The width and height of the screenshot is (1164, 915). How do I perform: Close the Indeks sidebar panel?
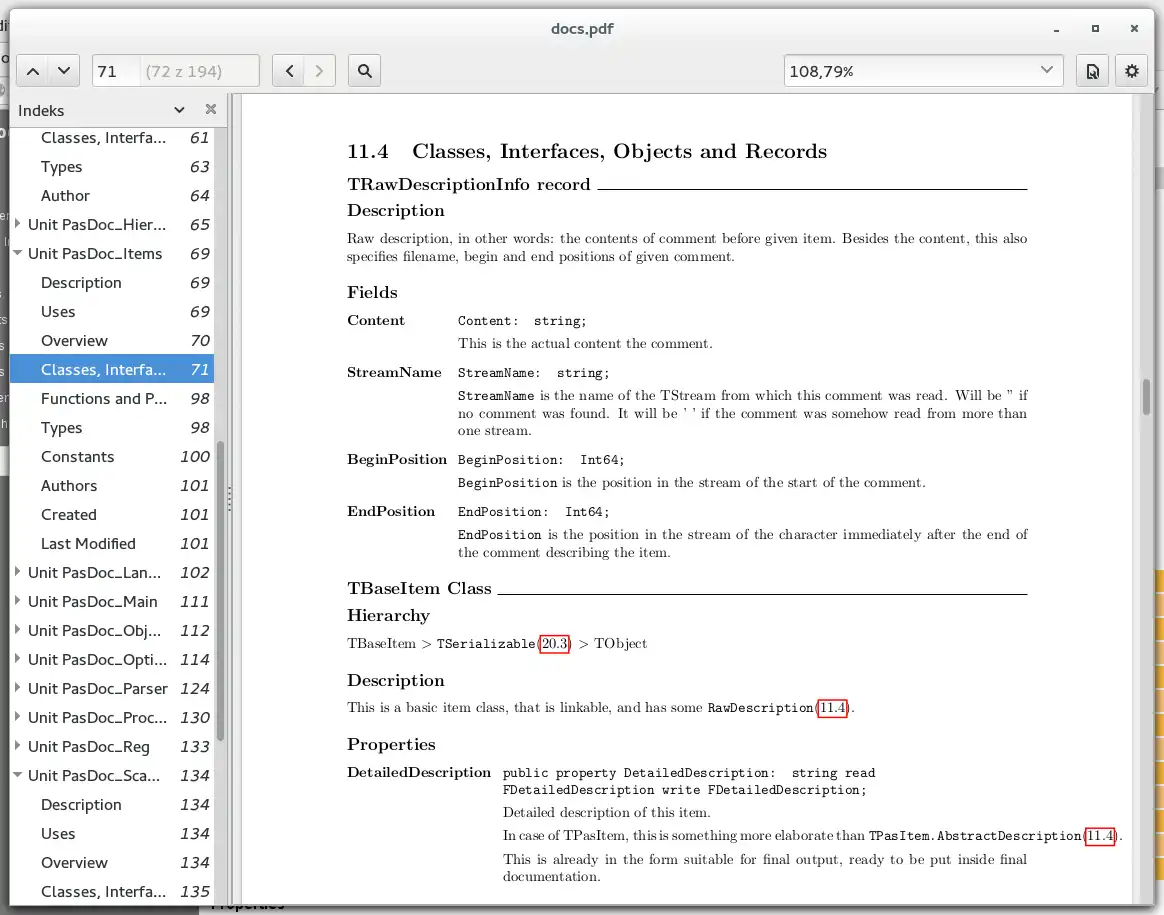point(211,110)
